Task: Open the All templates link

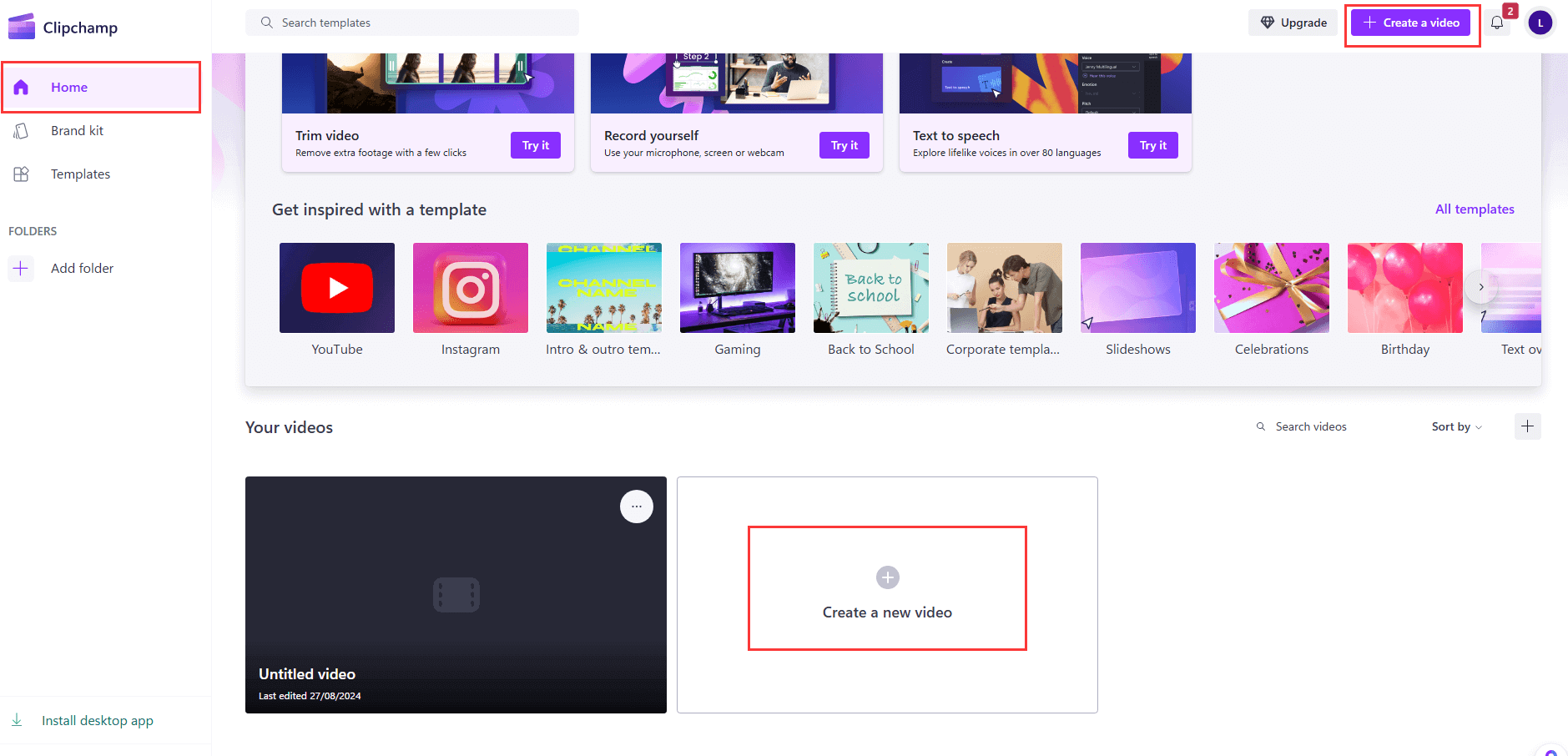Action: pos(1474,209)
